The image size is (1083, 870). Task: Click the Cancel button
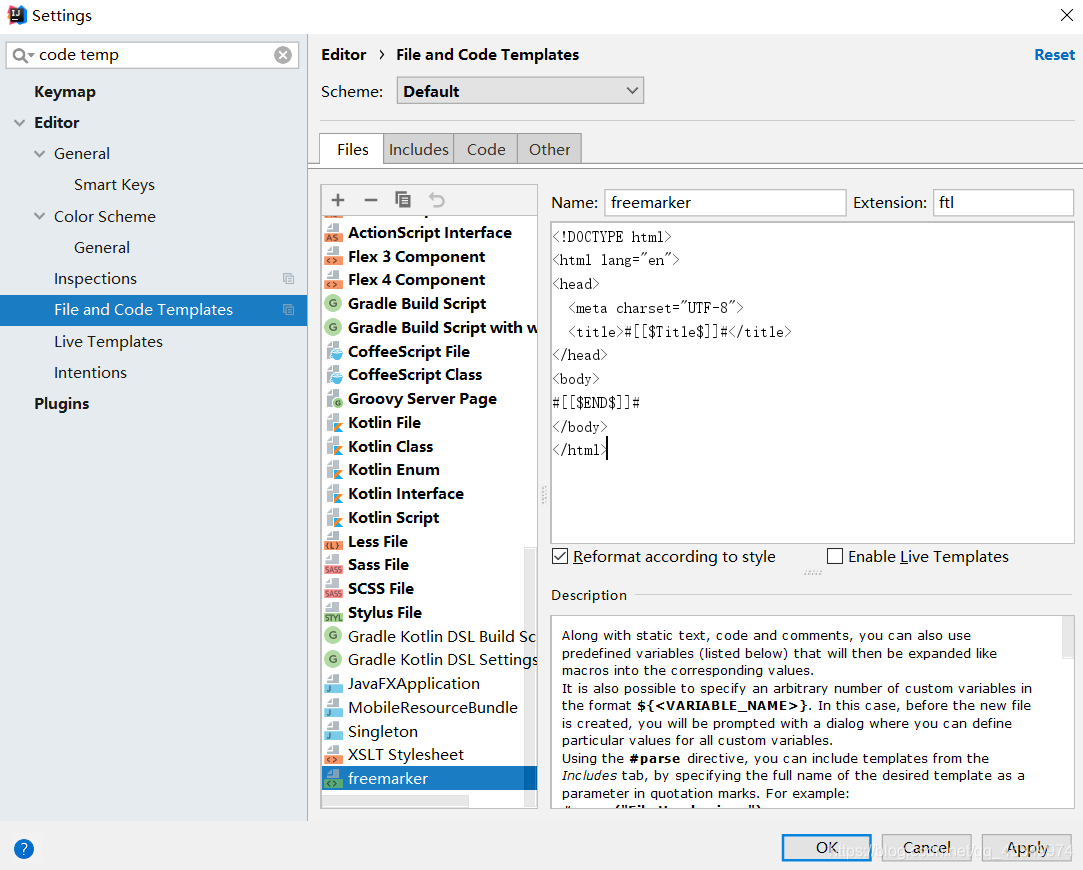pos(927,848)
